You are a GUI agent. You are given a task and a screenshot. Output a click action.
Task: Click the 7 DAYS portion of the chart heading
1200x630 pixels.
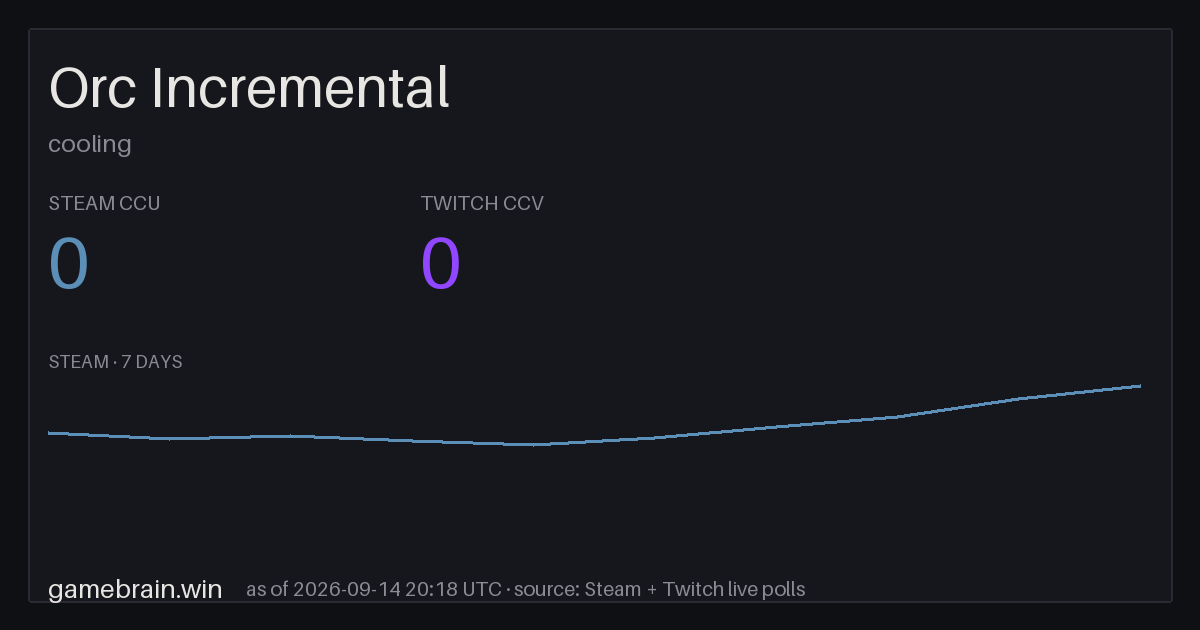152,362
